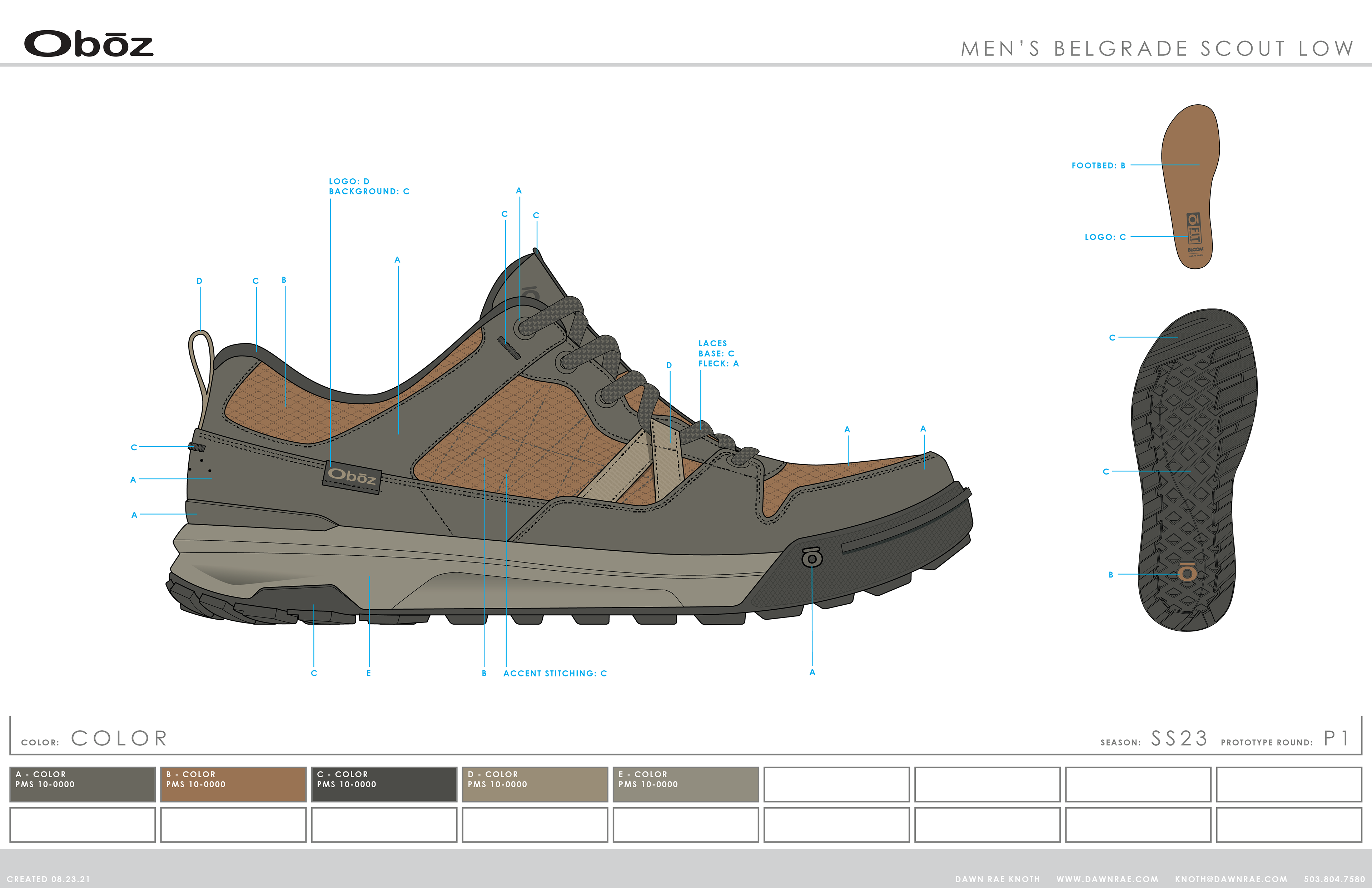Click the 'P1' prototype round value

(x=1337, y=738)
